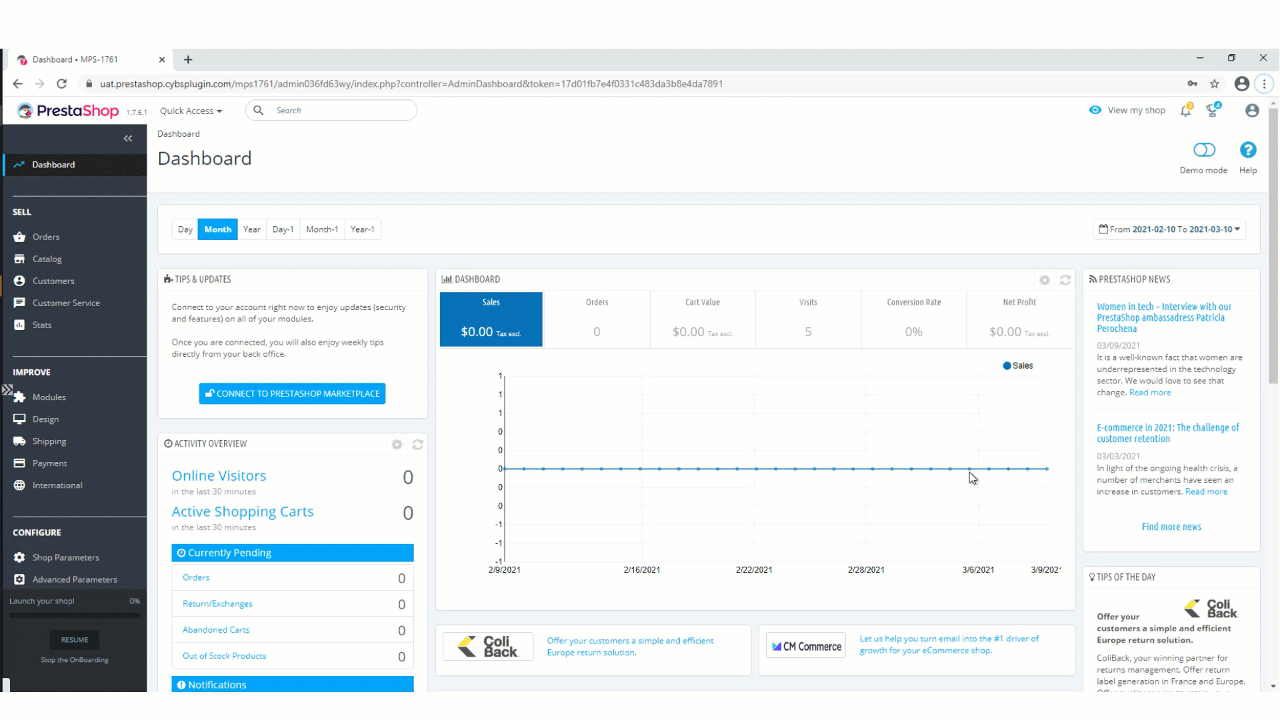1280x720 pixels.
Task: Click Connect to PrestaShop Marketplace button
Action: (292, 394)
